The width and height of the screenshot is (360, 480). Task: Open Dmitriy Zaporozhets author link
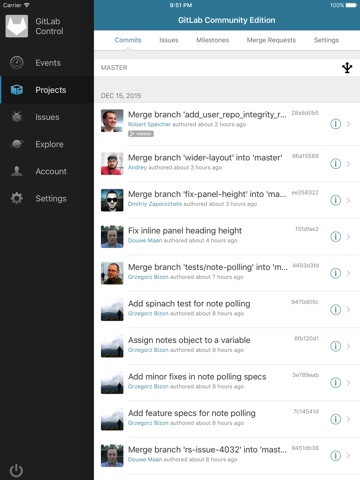(155, 204)
